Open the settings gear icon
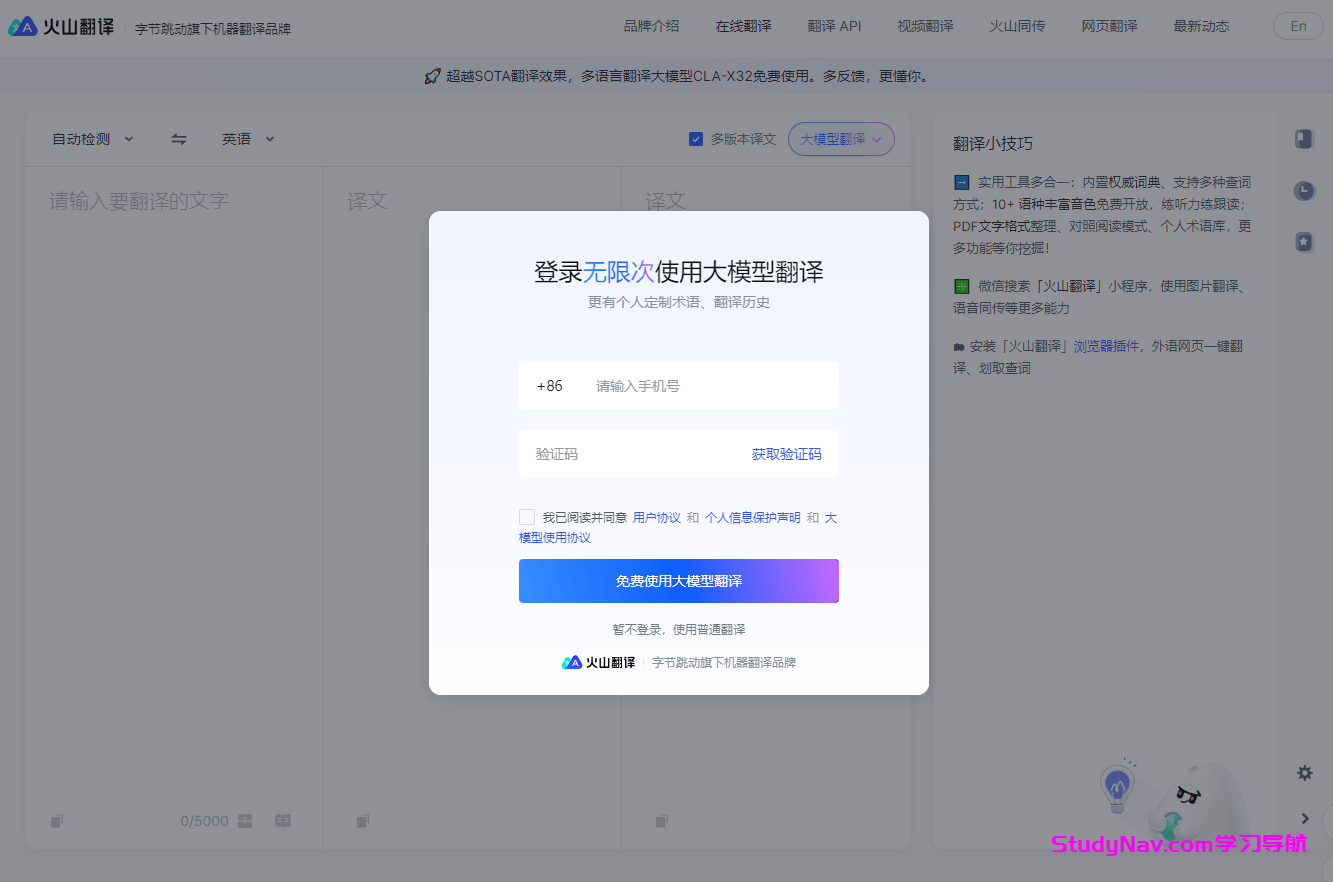This screenshot has height=882, width=1333. coord(1304,772)
